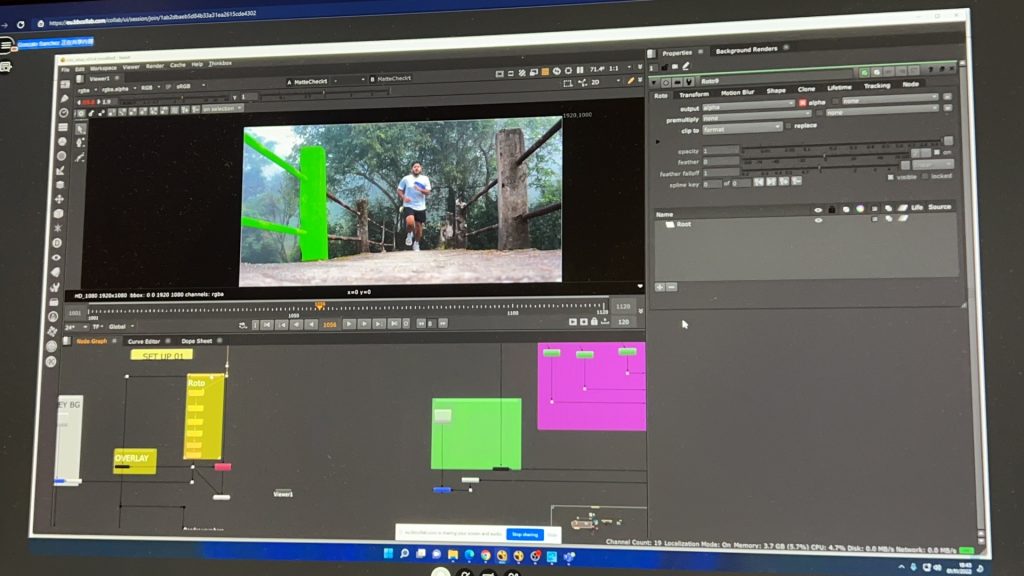This screenshot has width=1024, height=576.
Task: Open the Transform tab in Roto properties
Action: click(694, 95)
